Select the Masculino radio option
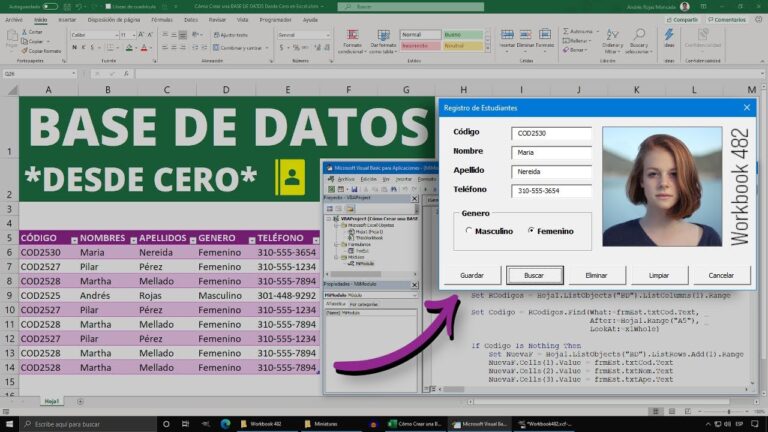768x432 pixels. pyautogui.click(x=469, y=230)
